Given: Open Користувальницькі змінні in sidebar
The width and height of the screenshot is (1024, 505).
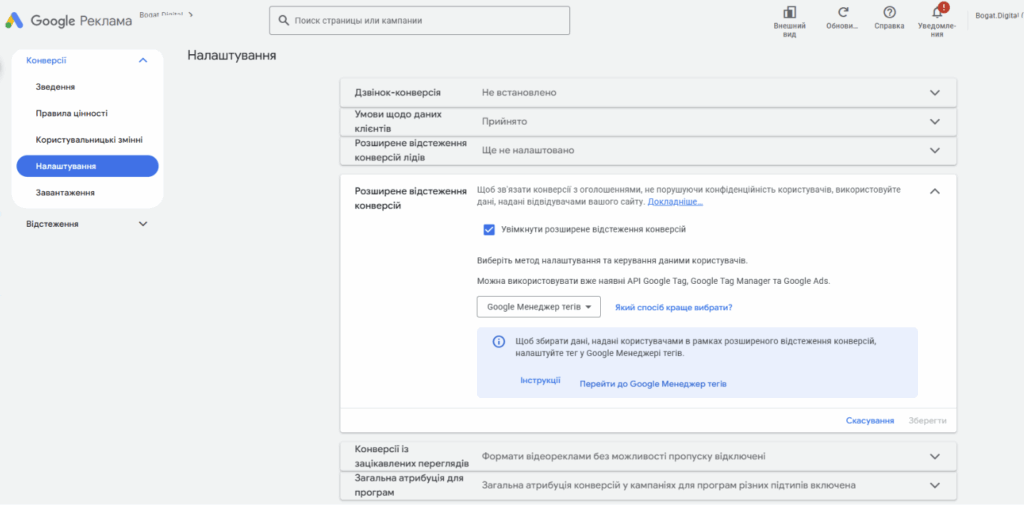Looking at the screenshot, I should [x=89, y=140].
